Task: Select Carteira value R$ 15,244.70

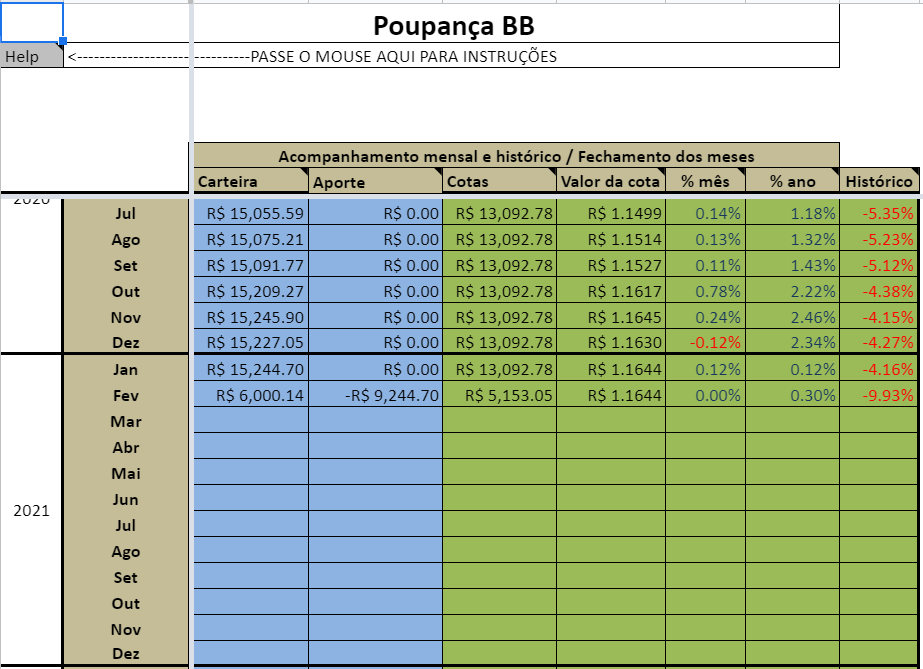Action: (x=251, y=368)
